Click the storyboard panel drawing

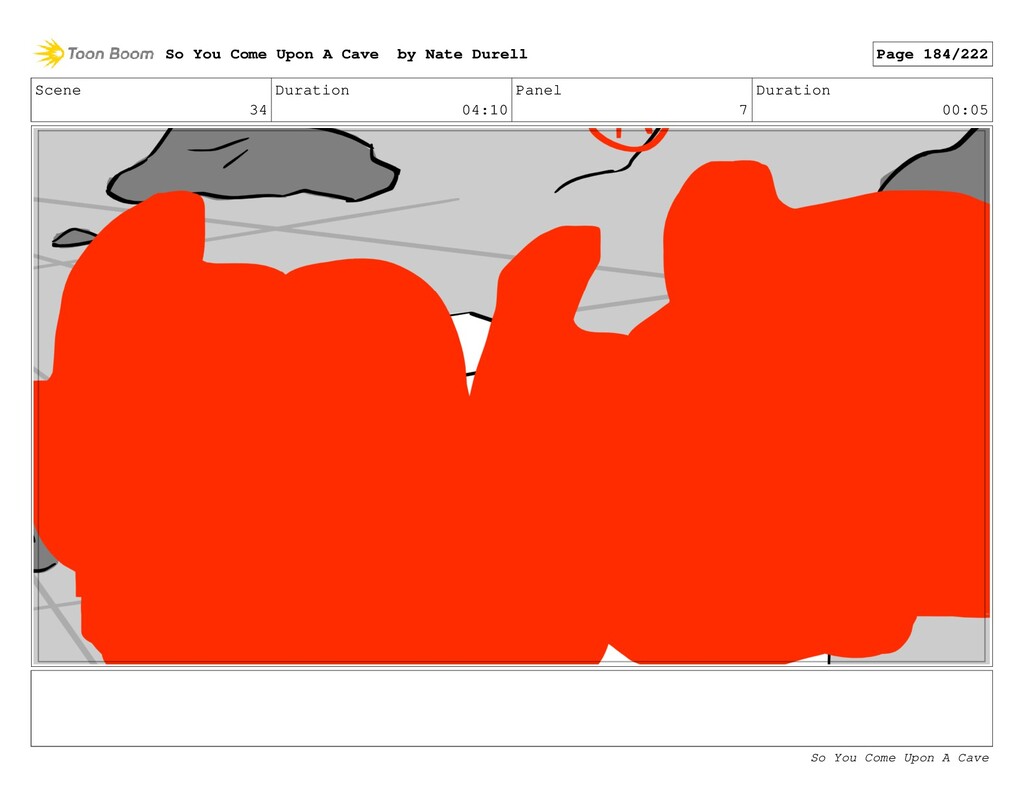[511, 396]
